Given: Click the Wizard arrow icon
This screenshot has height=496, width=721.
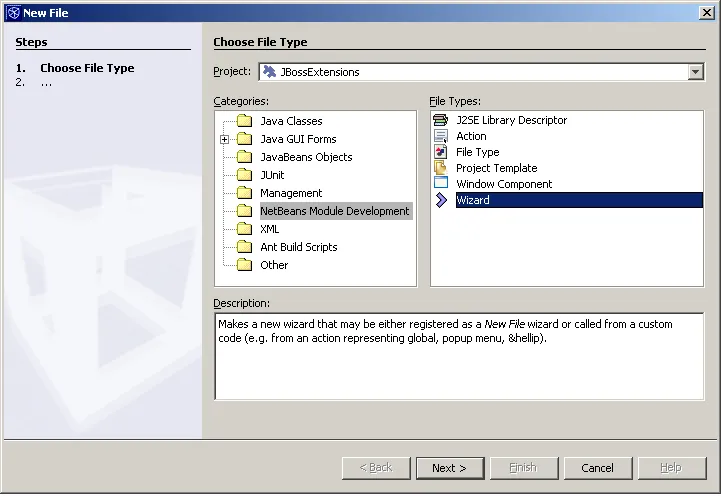Looking at the screenshot, I should point(441,200).
